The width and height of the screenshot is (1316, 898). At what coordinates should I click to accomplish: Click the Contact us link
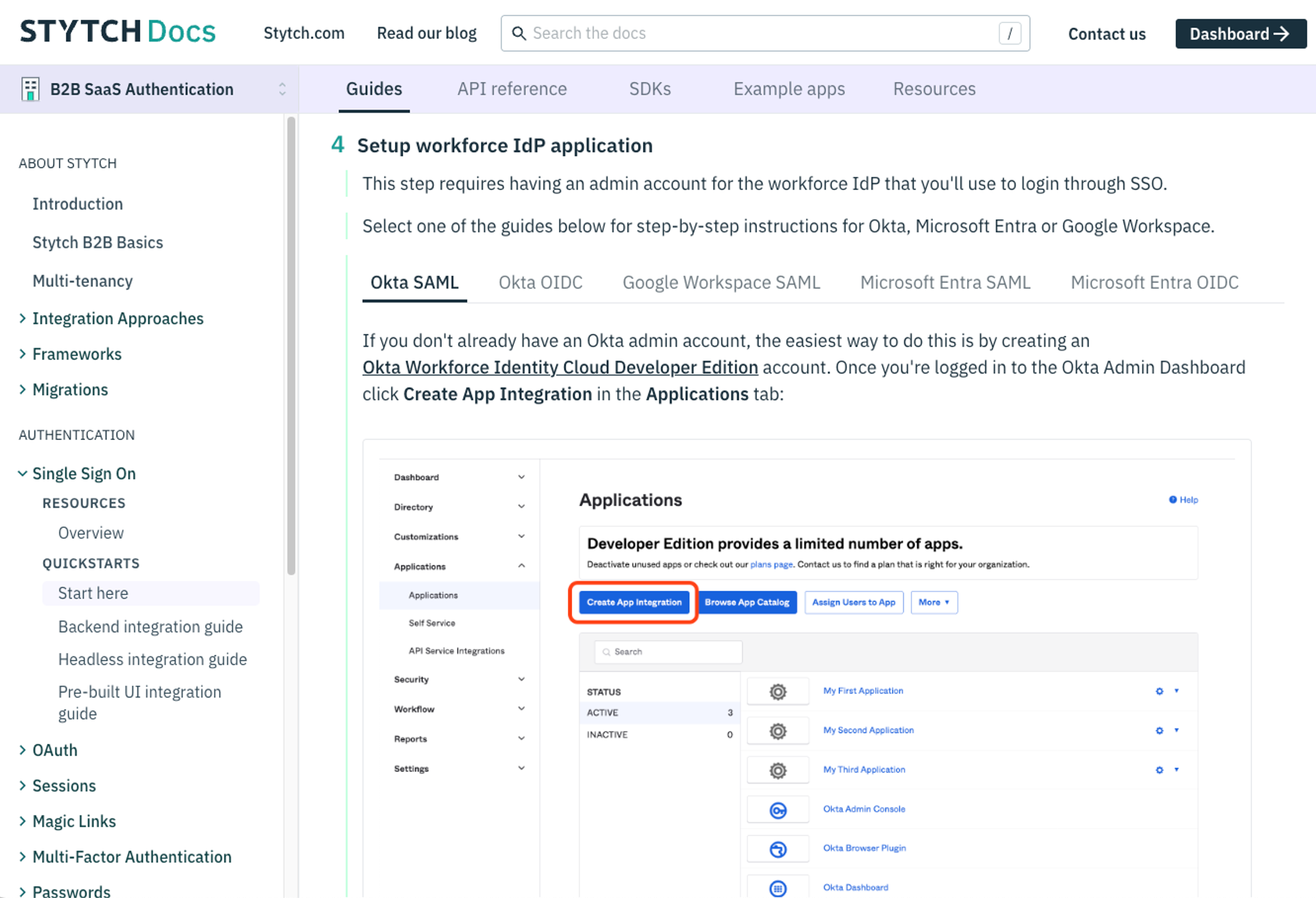pos(1106,34)
